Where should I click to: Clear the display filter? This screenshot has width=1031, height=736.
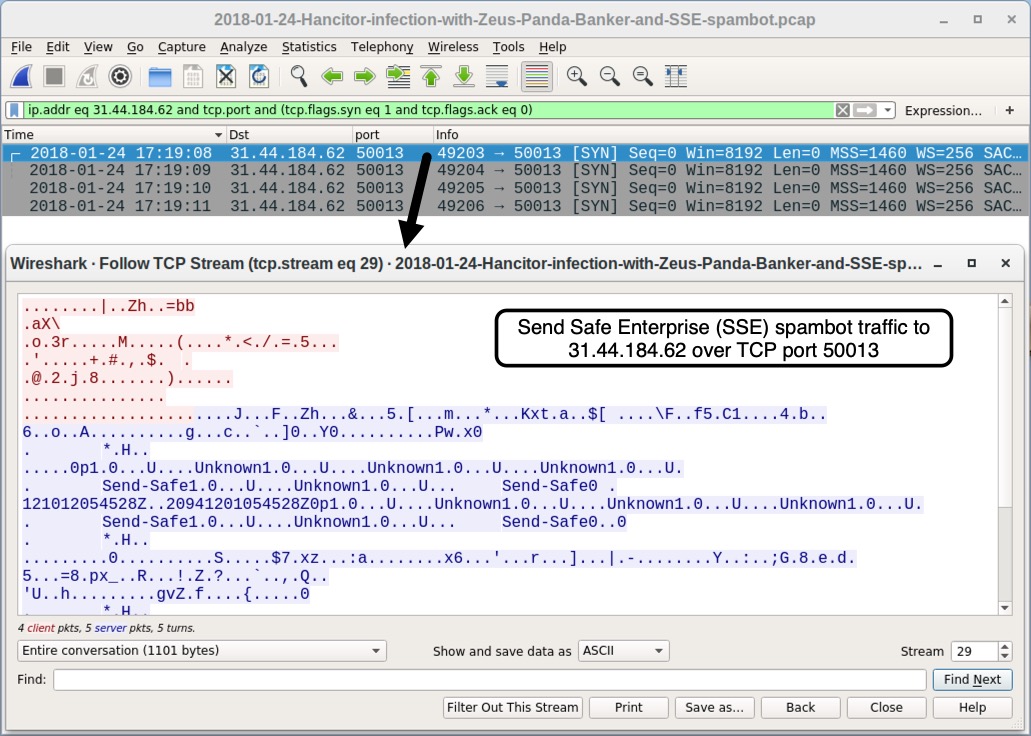(x=842, y=110)
